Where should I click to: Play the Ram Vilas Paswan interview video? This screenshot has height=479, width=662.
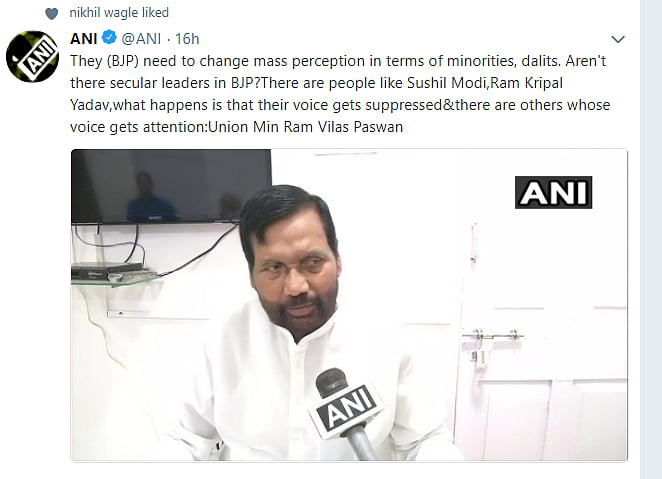pyautogui.click(x=349, y=305)
